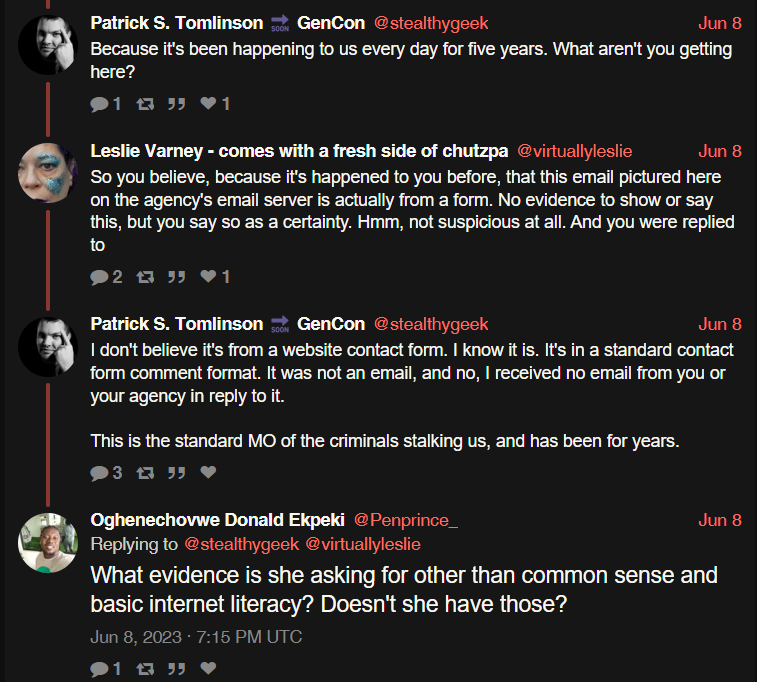Open replies on Patrick's first tweet
The width and height of the screenshot is (757, 682).
(x=105, y=104)
